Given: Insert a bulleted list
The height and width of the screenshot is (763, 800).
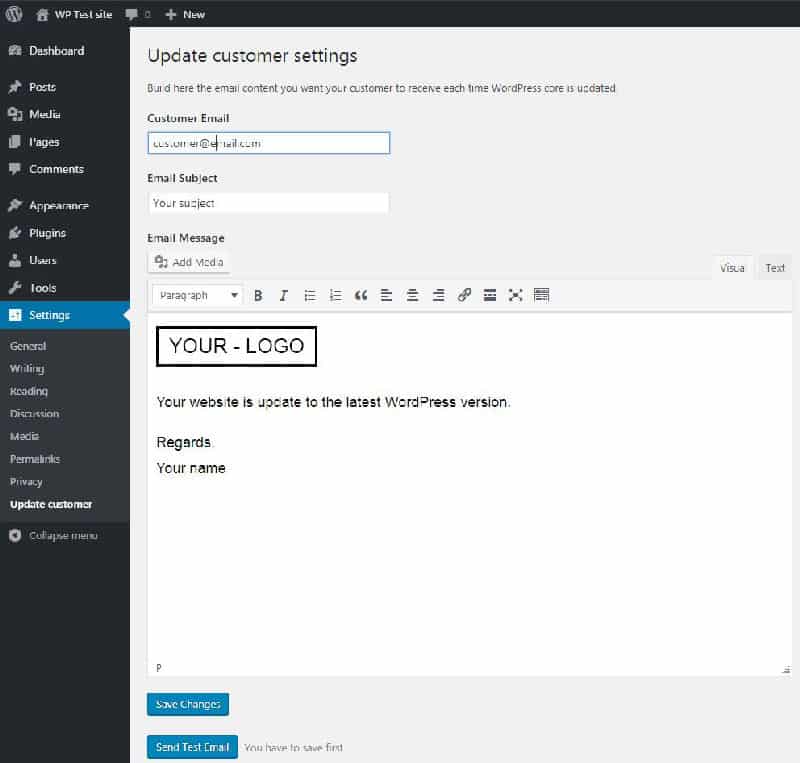Looking at the screenshot, I should coord(310,296).
